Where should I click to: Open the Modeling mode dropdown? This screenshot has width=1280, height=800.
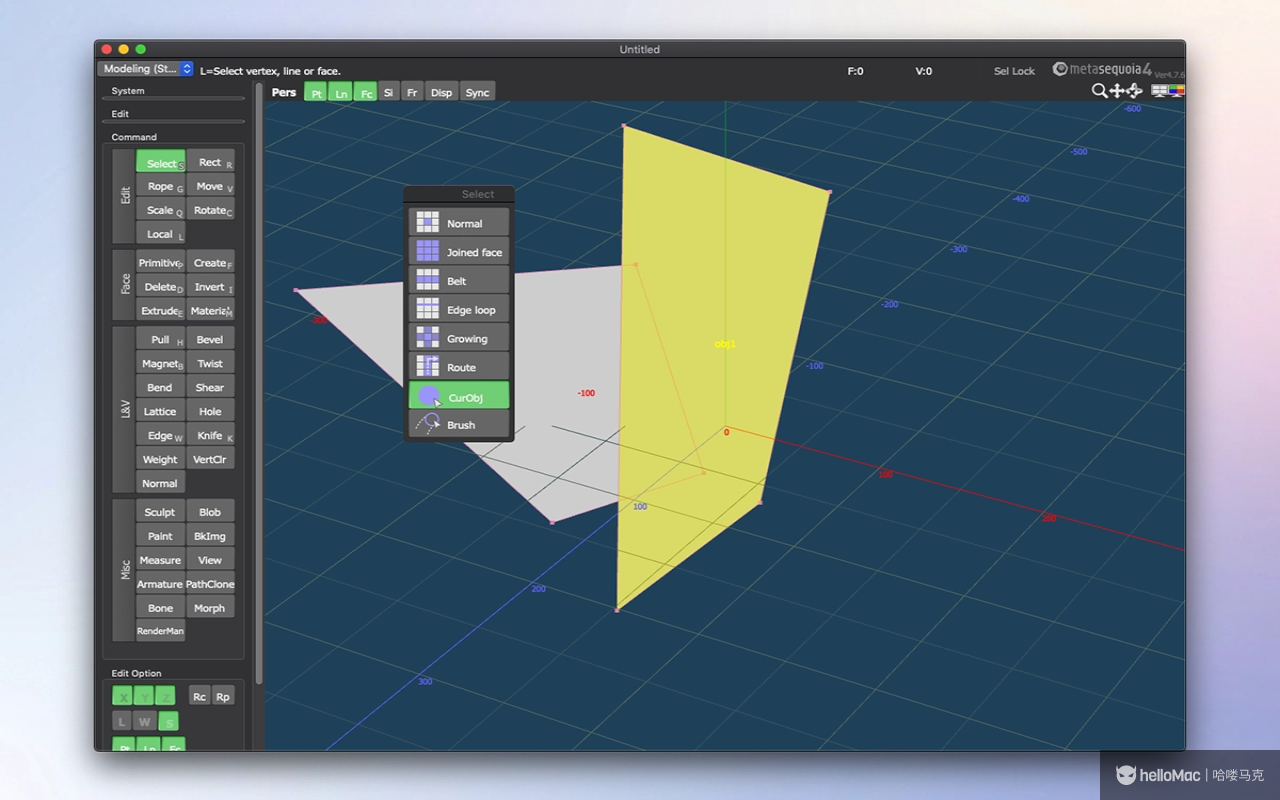[146, 69]
